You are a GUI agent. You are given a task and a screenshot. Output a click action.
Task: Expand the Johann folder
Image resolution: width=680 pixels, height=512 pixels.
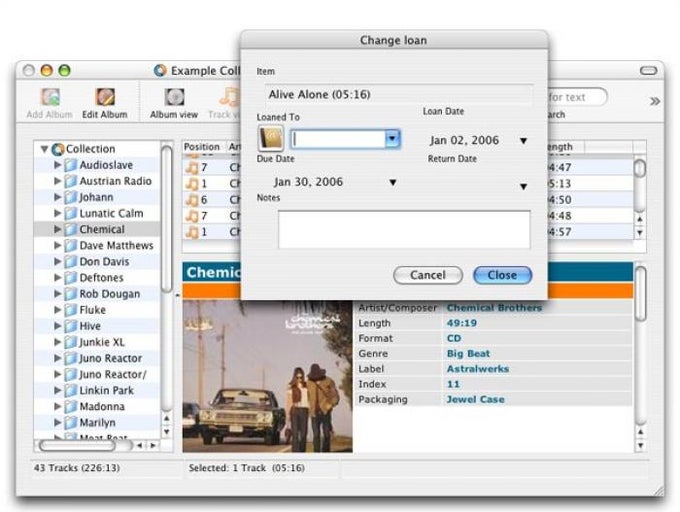[x=57, y=197]
